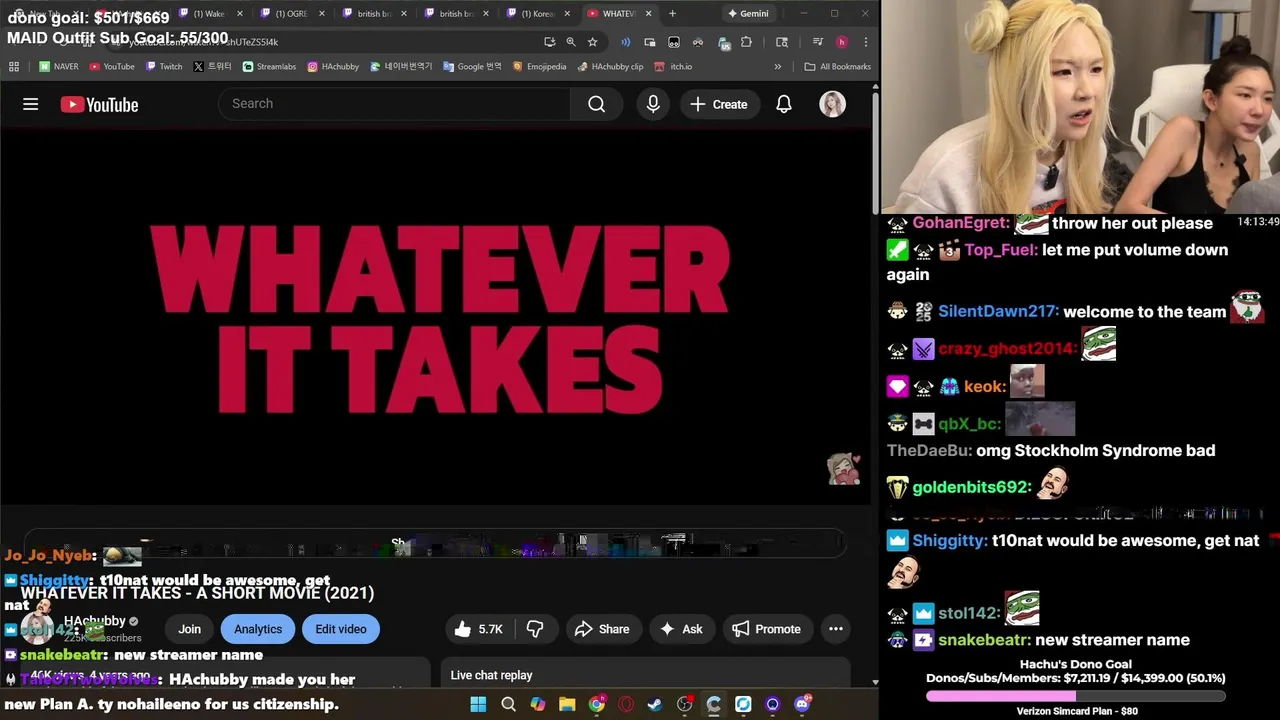
Task: Open the Opera browser from the taskbar
Action: click(x=626, y=704)
